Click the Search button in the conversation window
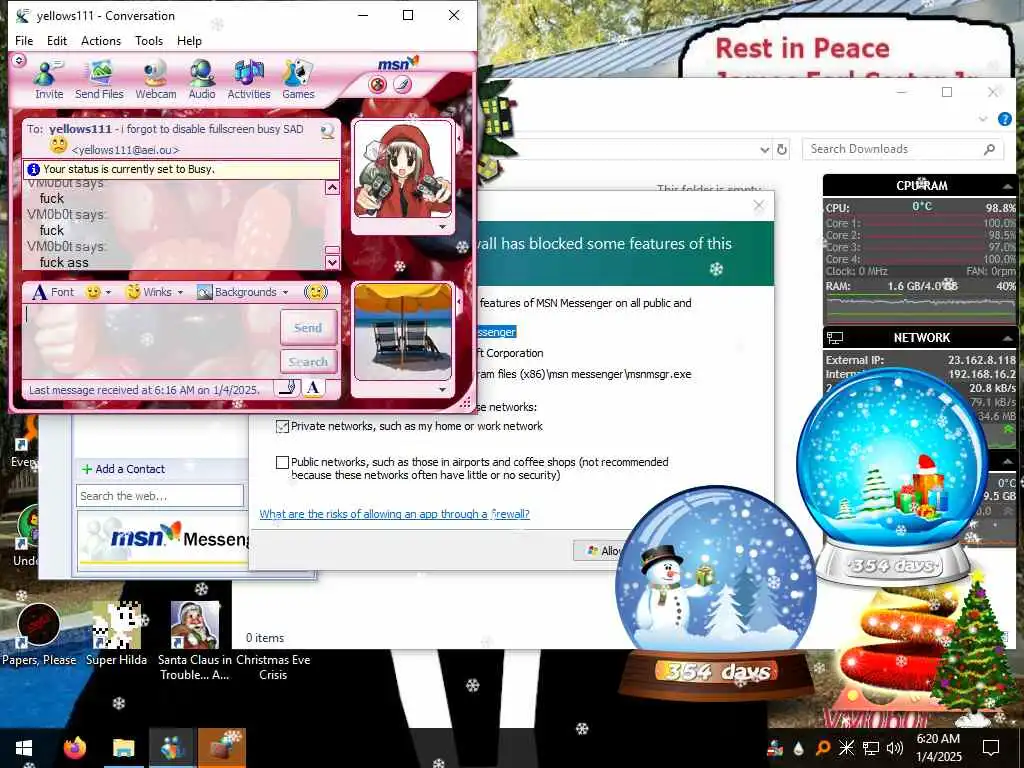The width and height of the screenshot is (1024, 768). click(x=308, y=361)
